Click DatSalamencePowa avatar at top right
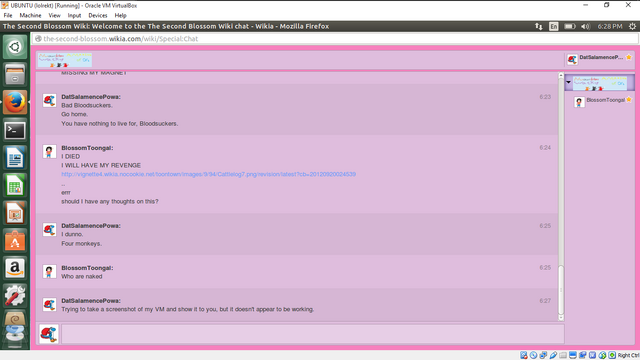The width and height of the screenshot is (640, 360). [572, 60]
